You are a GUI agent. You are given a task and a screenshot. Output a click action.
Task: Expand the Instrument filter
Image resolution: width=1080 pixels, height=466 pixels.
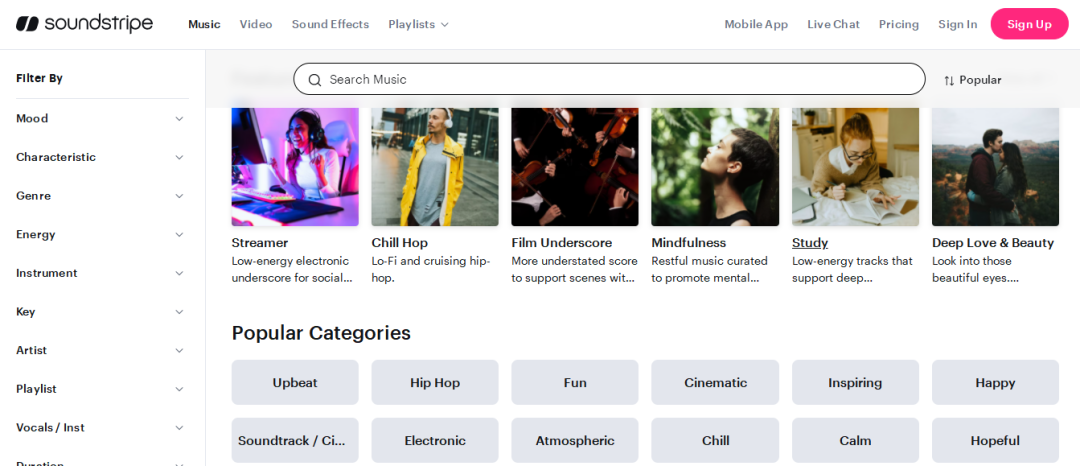coord(100,273)
